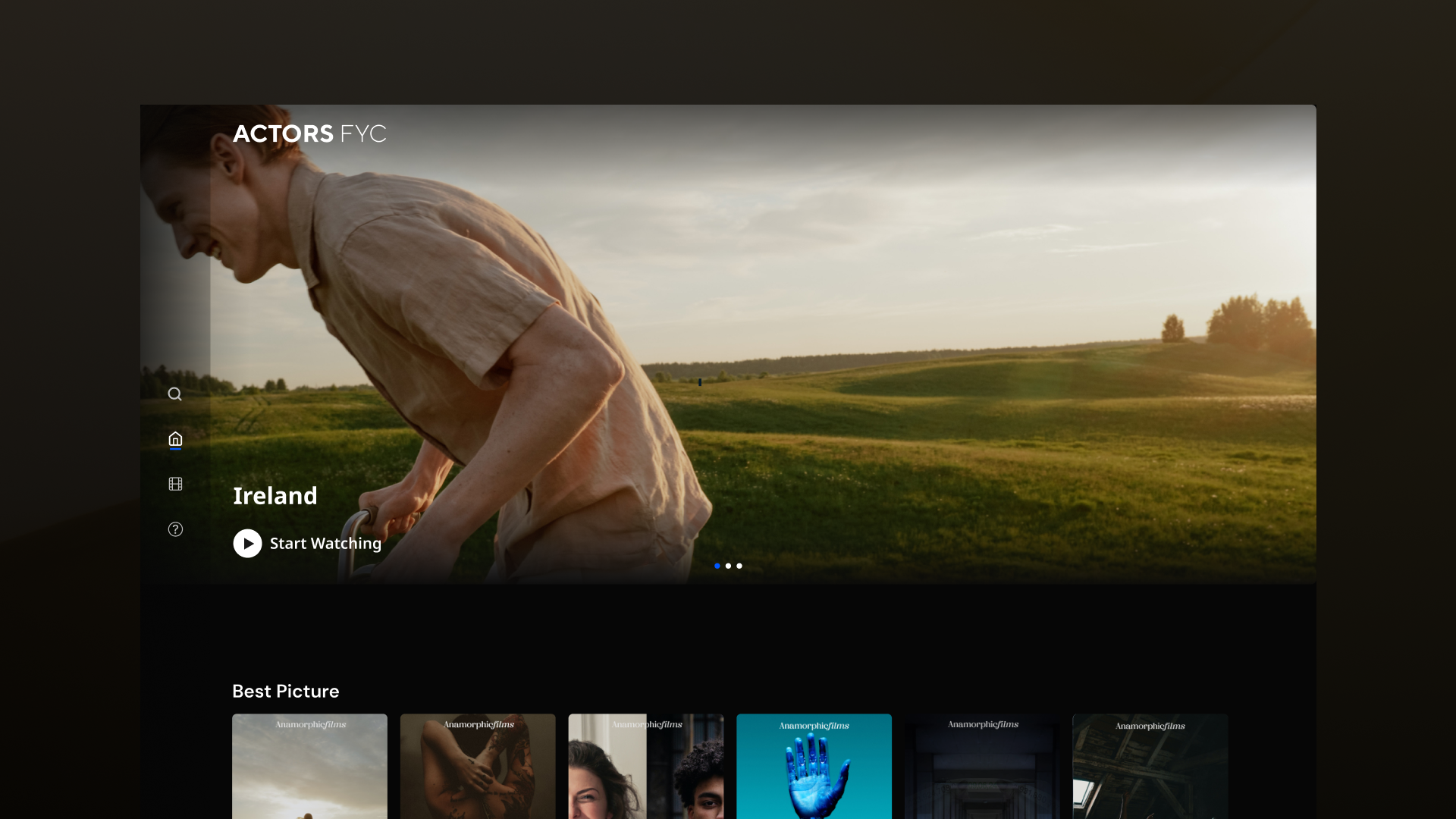Open the poster with wooden roof beams
The width and height of the screenshot is (1456, 819).
[1150, 766]
